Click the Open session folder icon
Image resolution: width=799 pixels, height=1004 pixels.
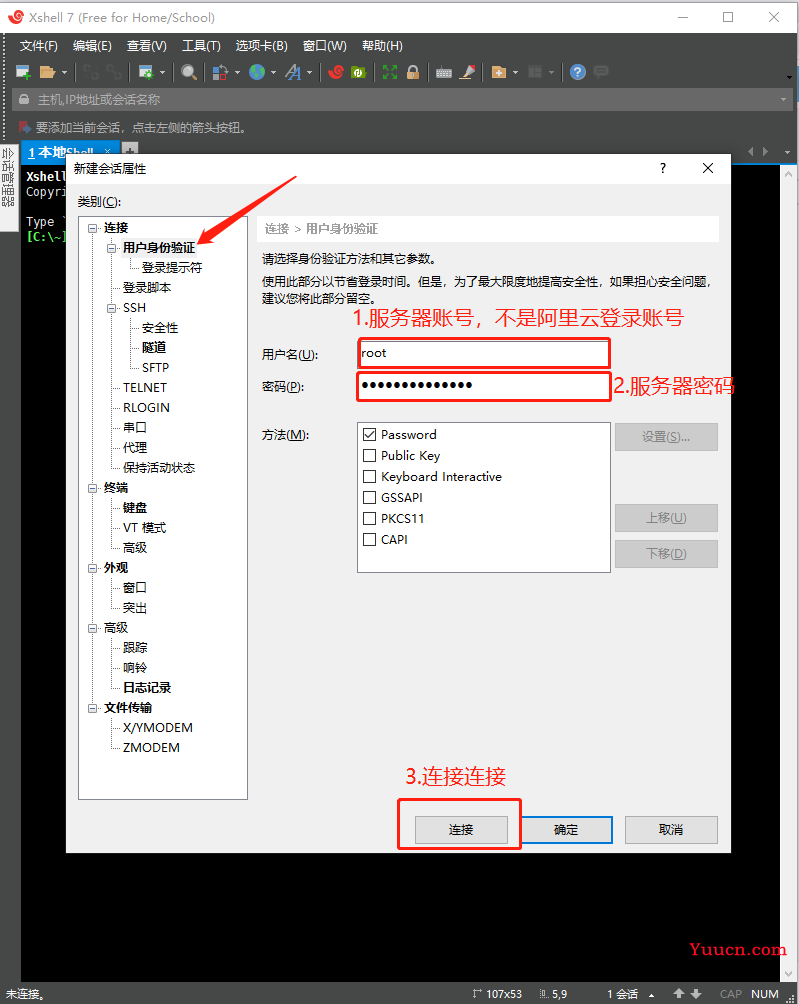tap(47, 72)
